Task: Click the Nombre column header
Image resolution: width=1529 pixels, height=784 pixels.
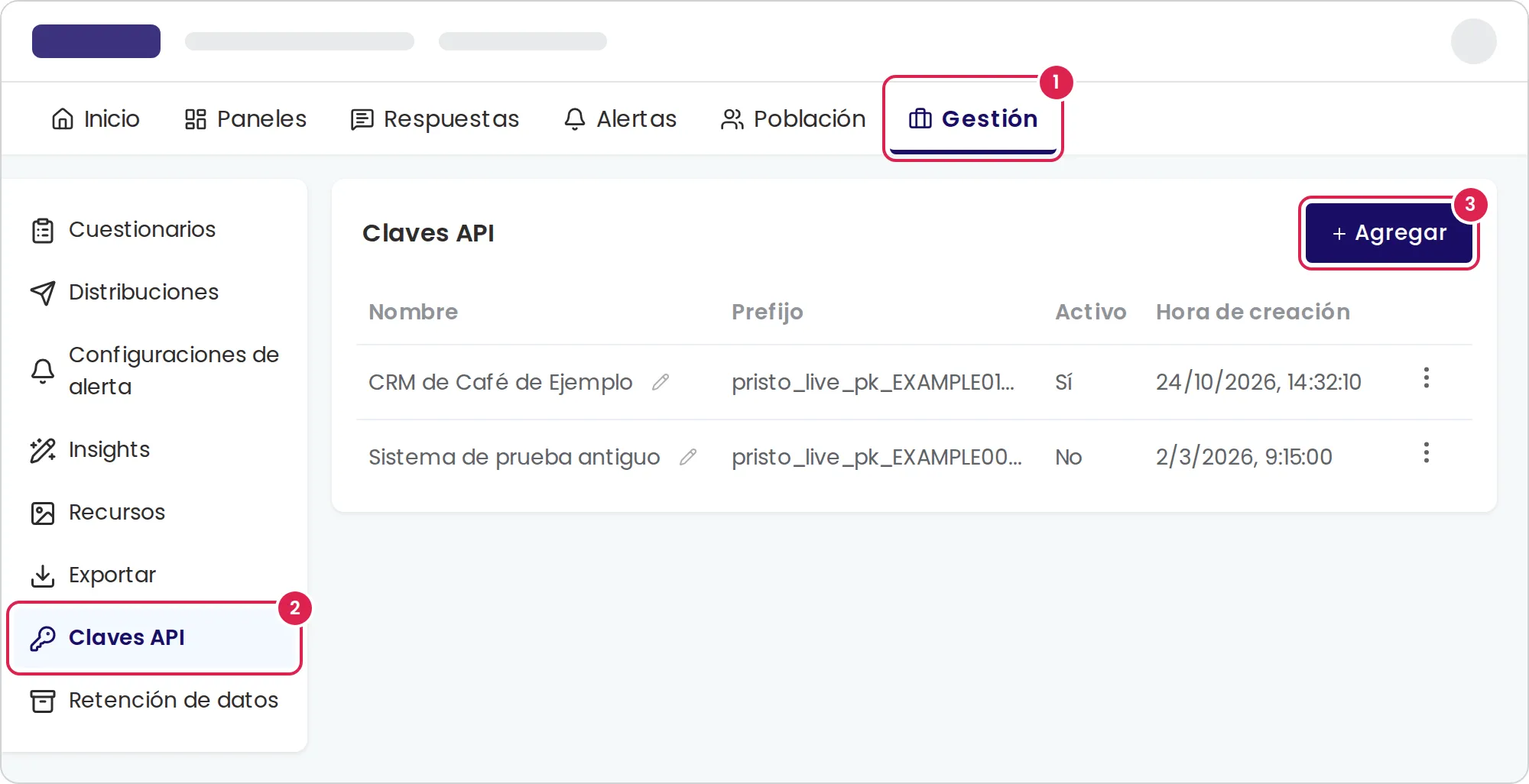Action: click(x=414, y=312)
